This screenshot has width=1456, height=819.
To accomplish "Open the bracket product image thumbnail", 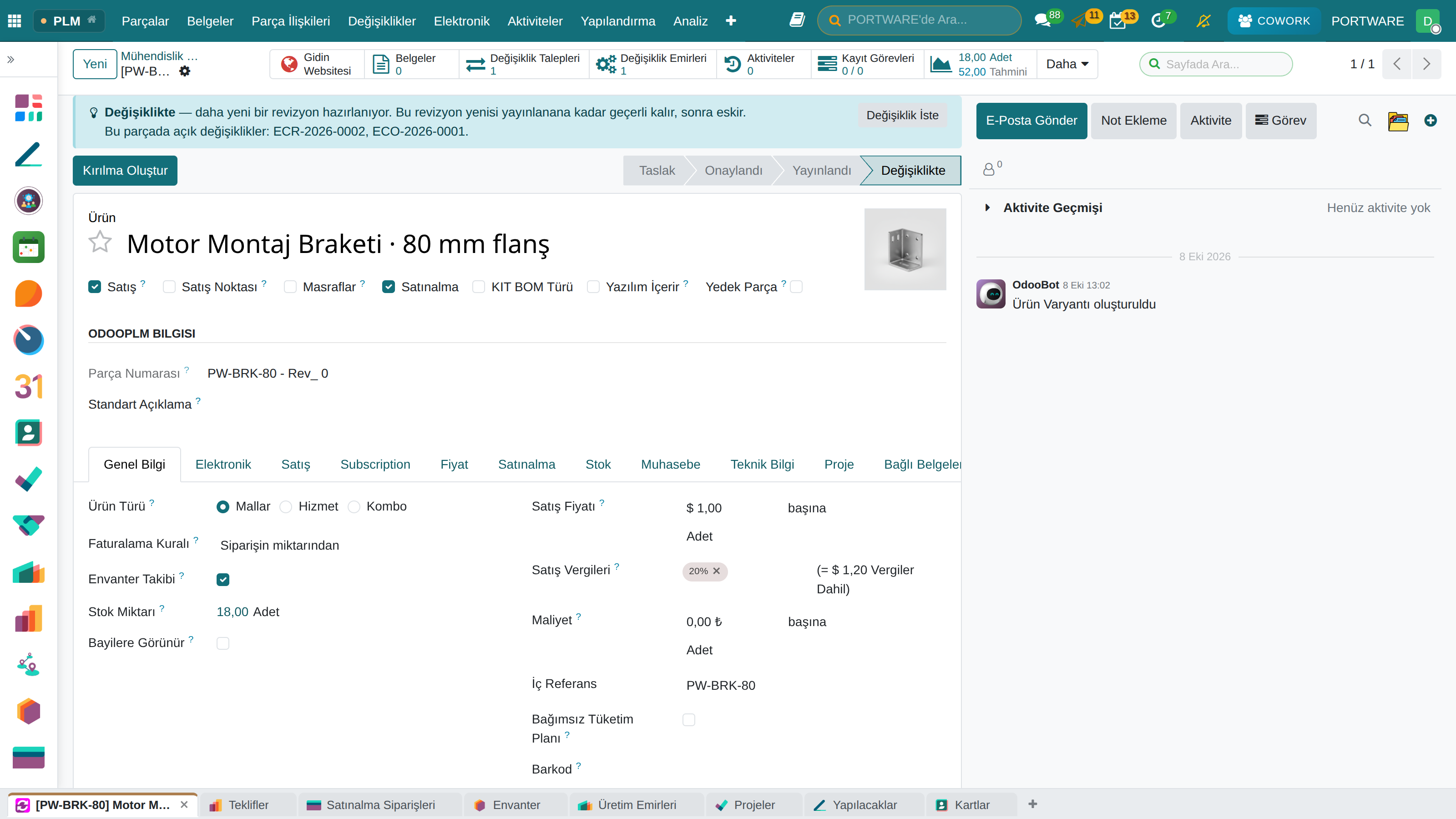I will point(905,249).
